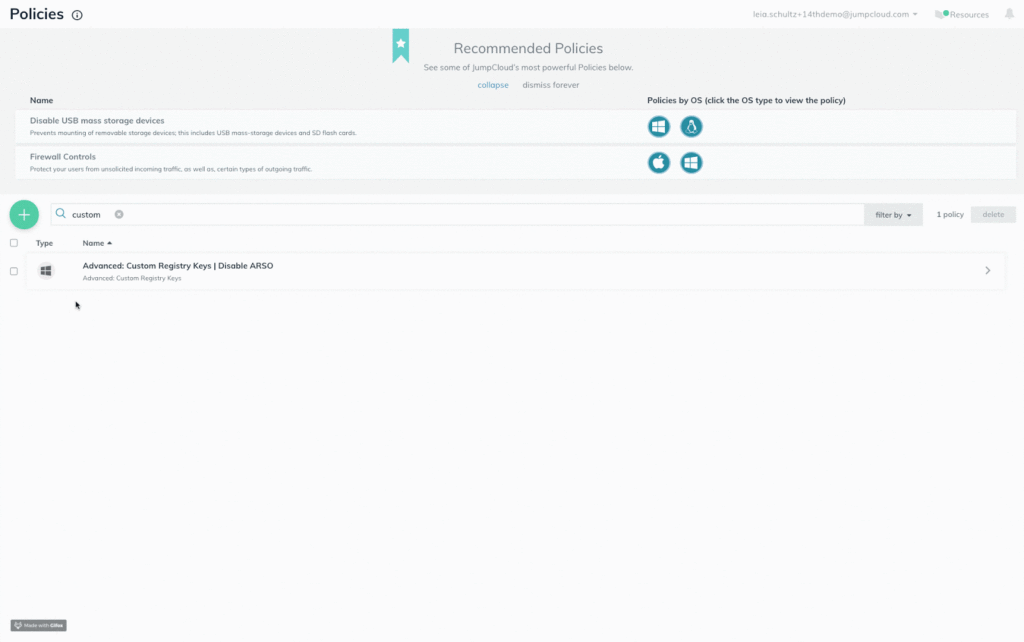Open the notifications bell
The width and height of the screenshot is (1024, 642).
(x=1009, y=14)
